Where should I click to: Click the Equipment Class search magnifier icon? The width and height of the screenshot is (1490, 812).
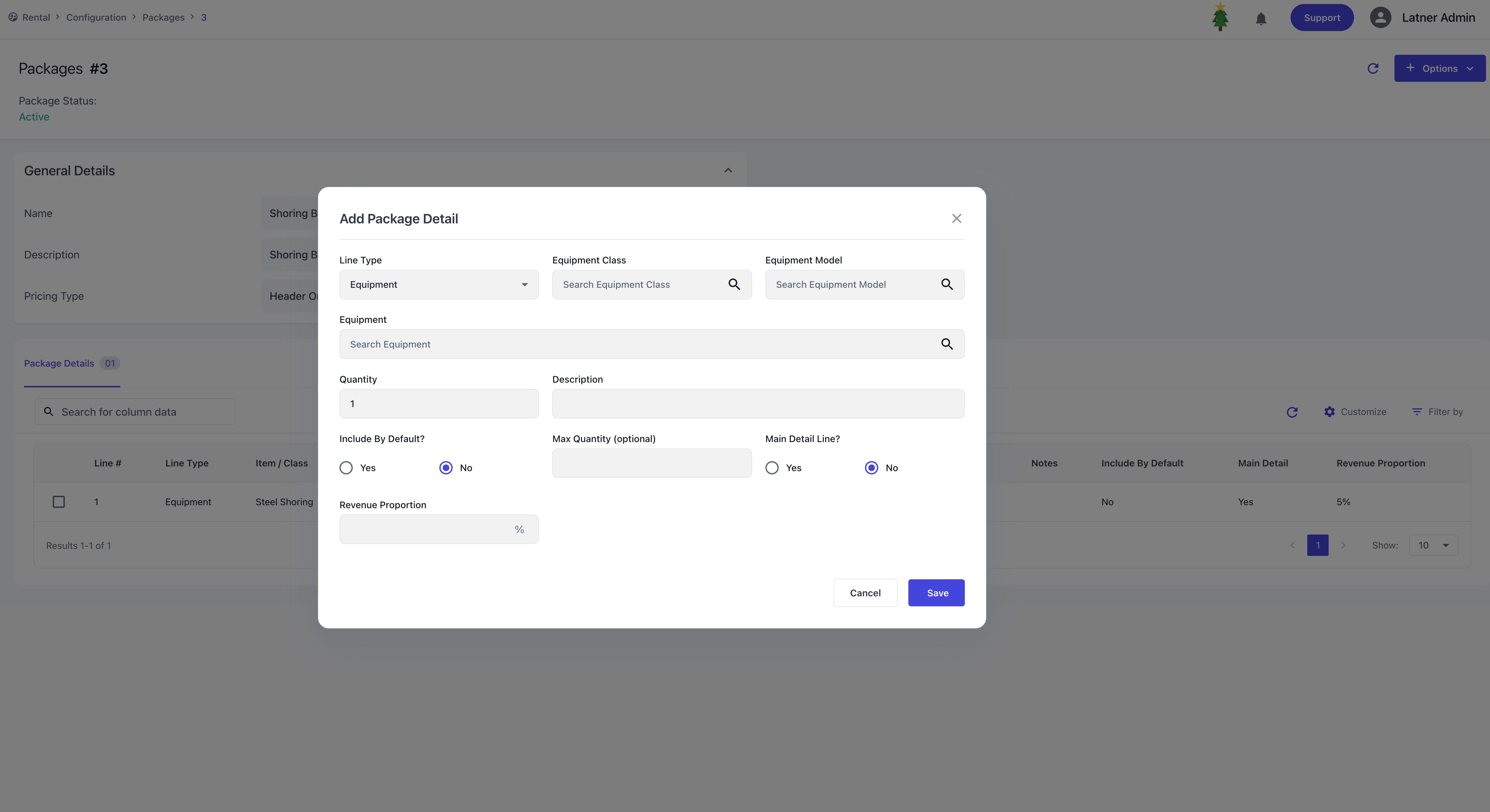pos(734,284)
